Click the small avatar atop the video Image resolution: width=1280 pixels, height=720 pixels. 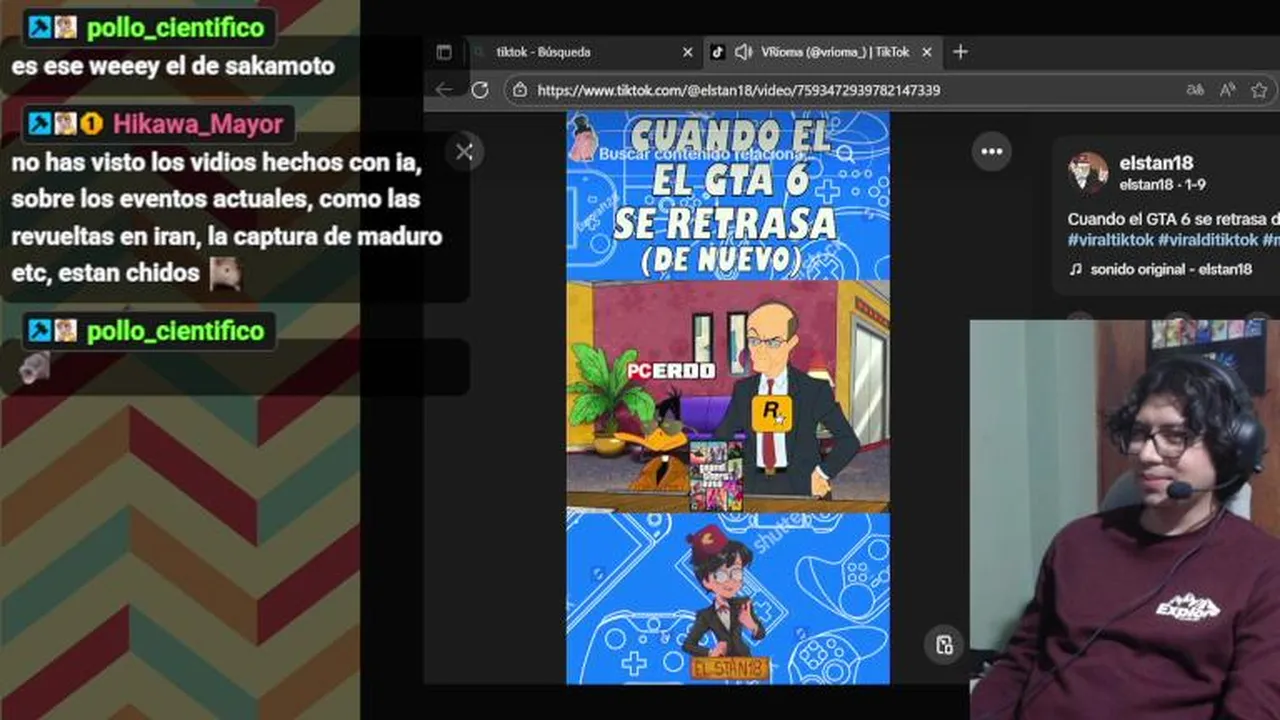point(583,138)
